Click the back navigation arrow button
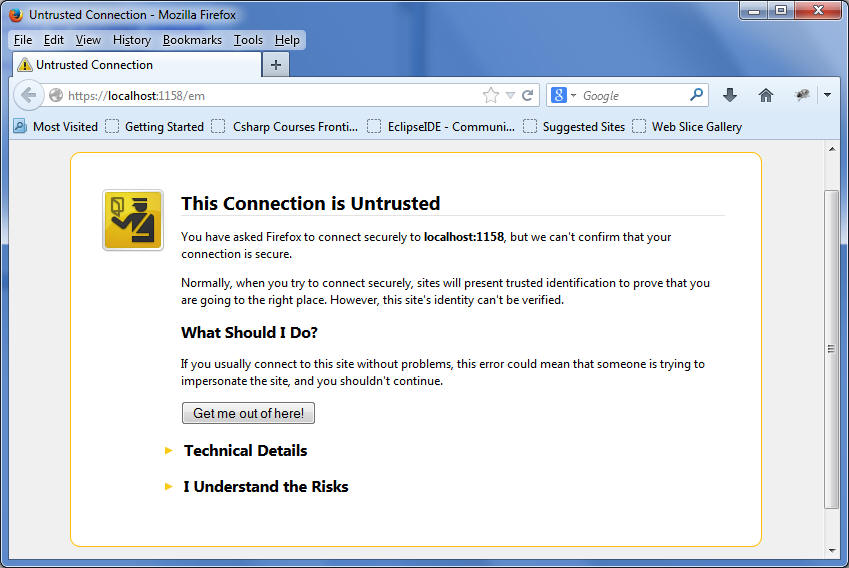Image resolution: width=849 pixels, height=568 pixels. coord(28,95)
